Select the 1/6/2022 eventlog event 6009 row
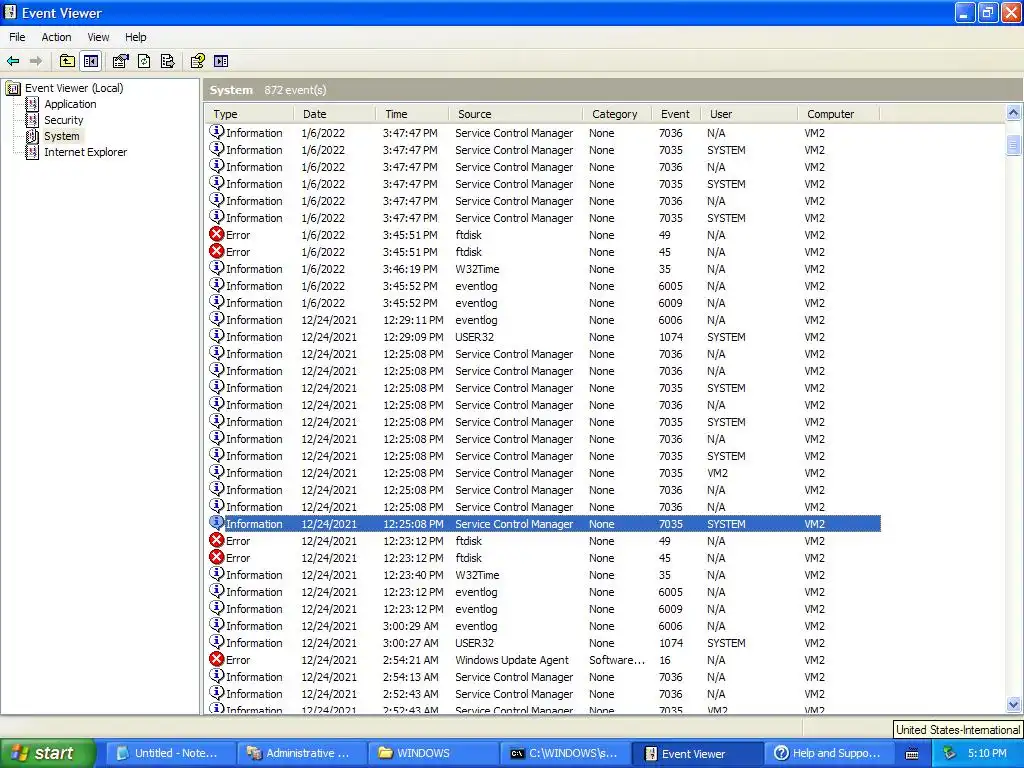 pos(543,303)
